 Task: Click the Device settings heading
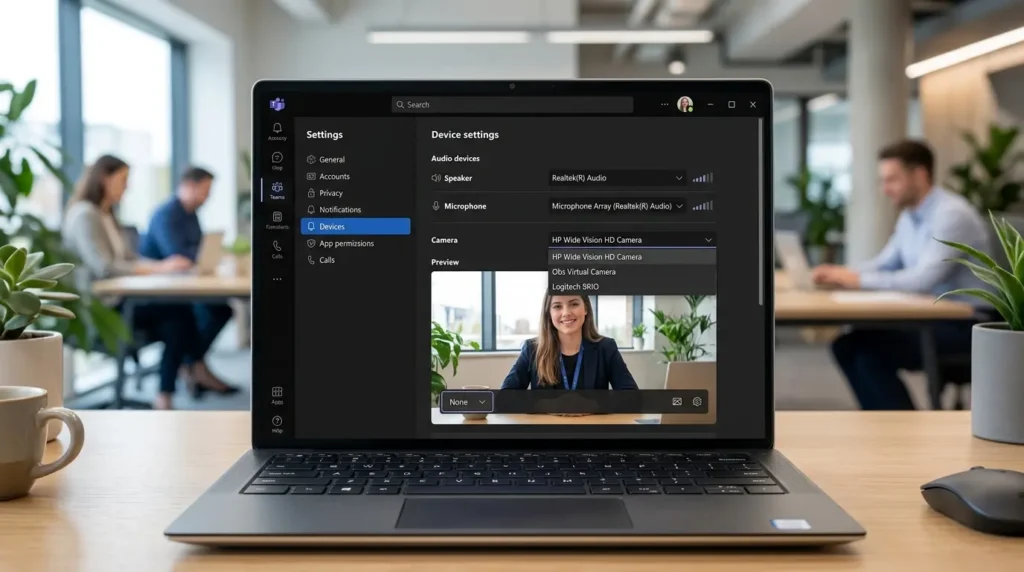pos(464,135)
